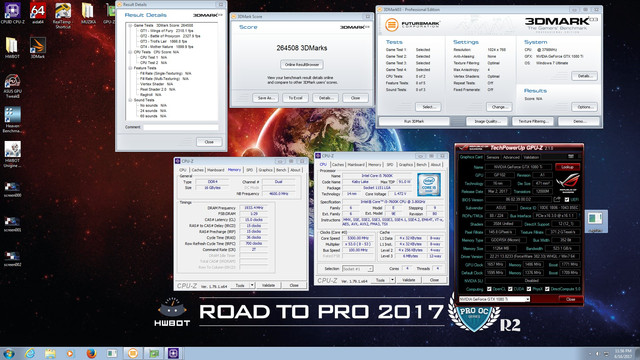Click the Intel Core i5 logo in CPU-Z
The width and height of the screenshot is (640, 360).
pos(429,184)
